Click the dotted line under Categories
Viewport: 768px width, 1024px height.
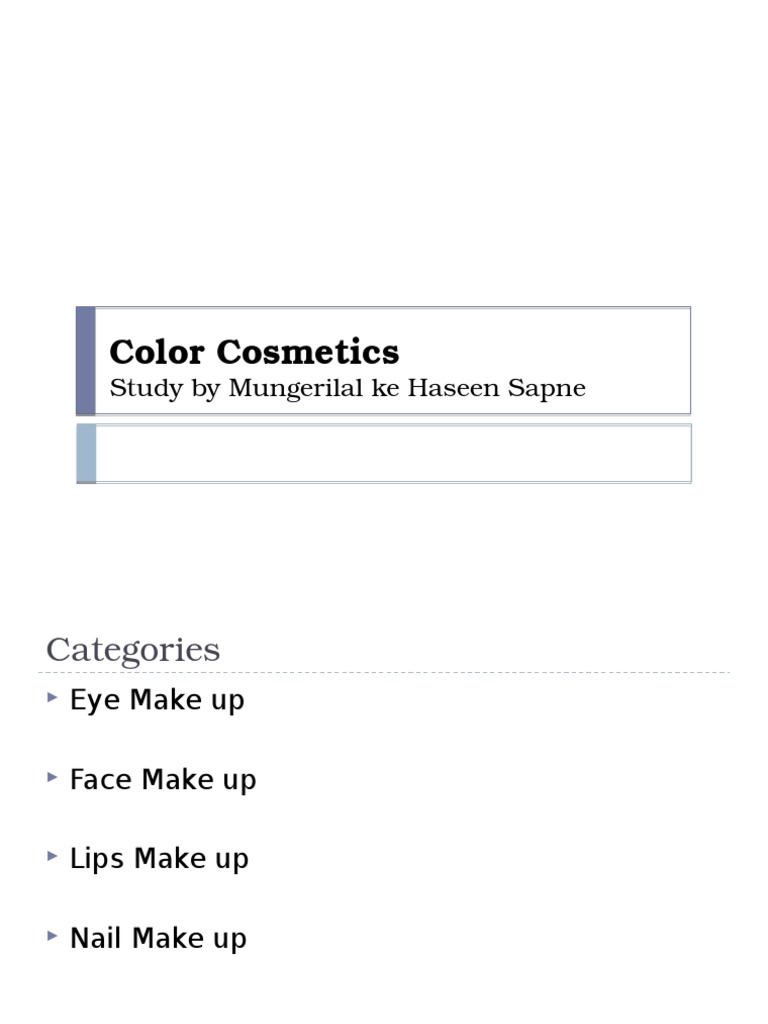click(x=388, y=673)
